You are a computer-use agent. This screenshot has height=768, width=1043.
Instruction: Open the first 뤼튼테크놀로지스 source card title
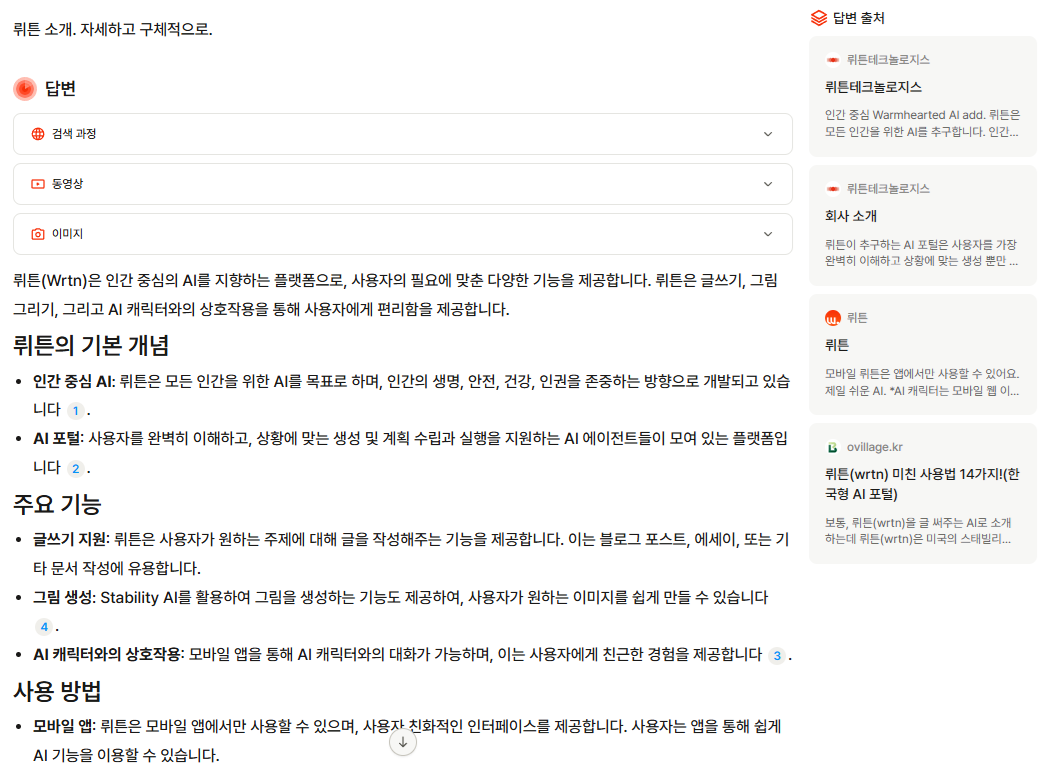873,87
